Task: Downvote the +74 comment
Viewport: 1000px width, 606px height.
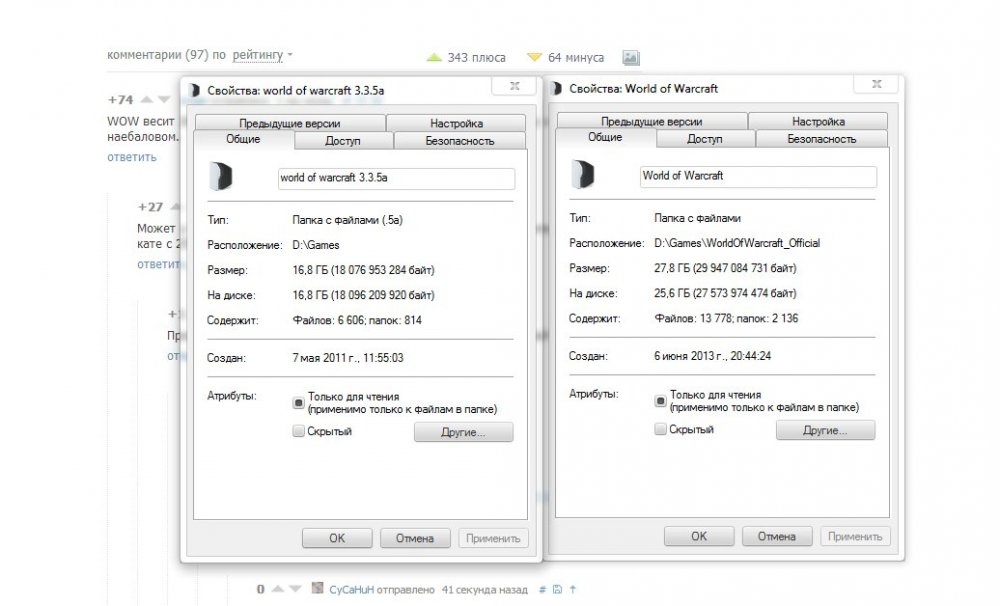Action: pyautogui.click(x=164, y=100)
